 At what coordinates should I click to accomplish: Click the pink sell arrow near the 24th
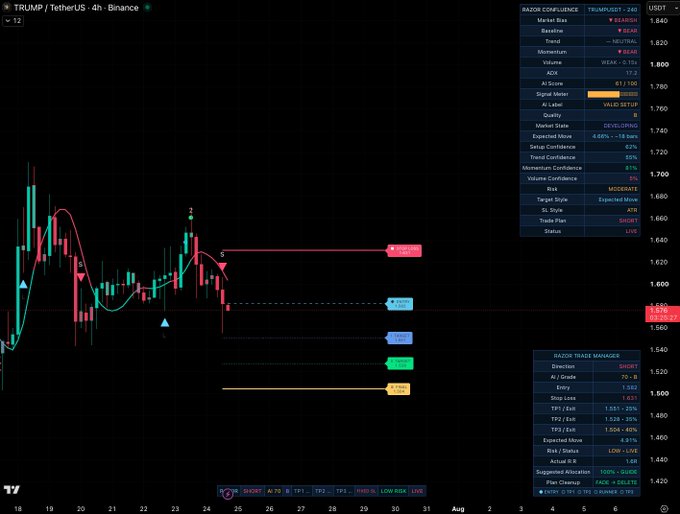pos(222,266)
